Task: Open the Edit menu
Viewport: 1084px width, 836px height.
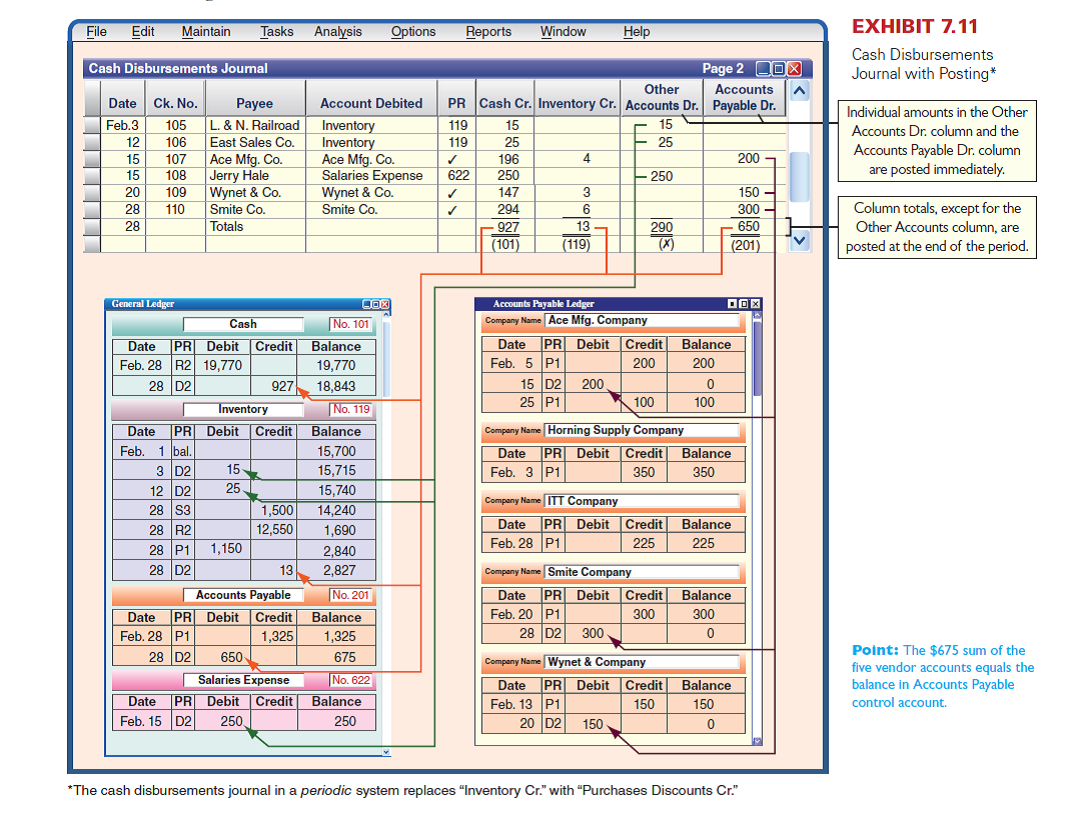Action: tap(143, 31)
